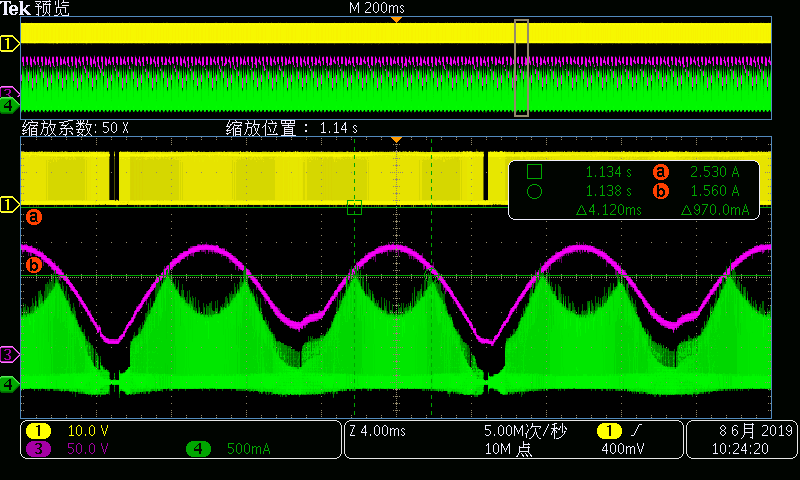Screen dimensions: 800x480
Task: Click the cursor a marker label
Action: (x=34, y=217)
